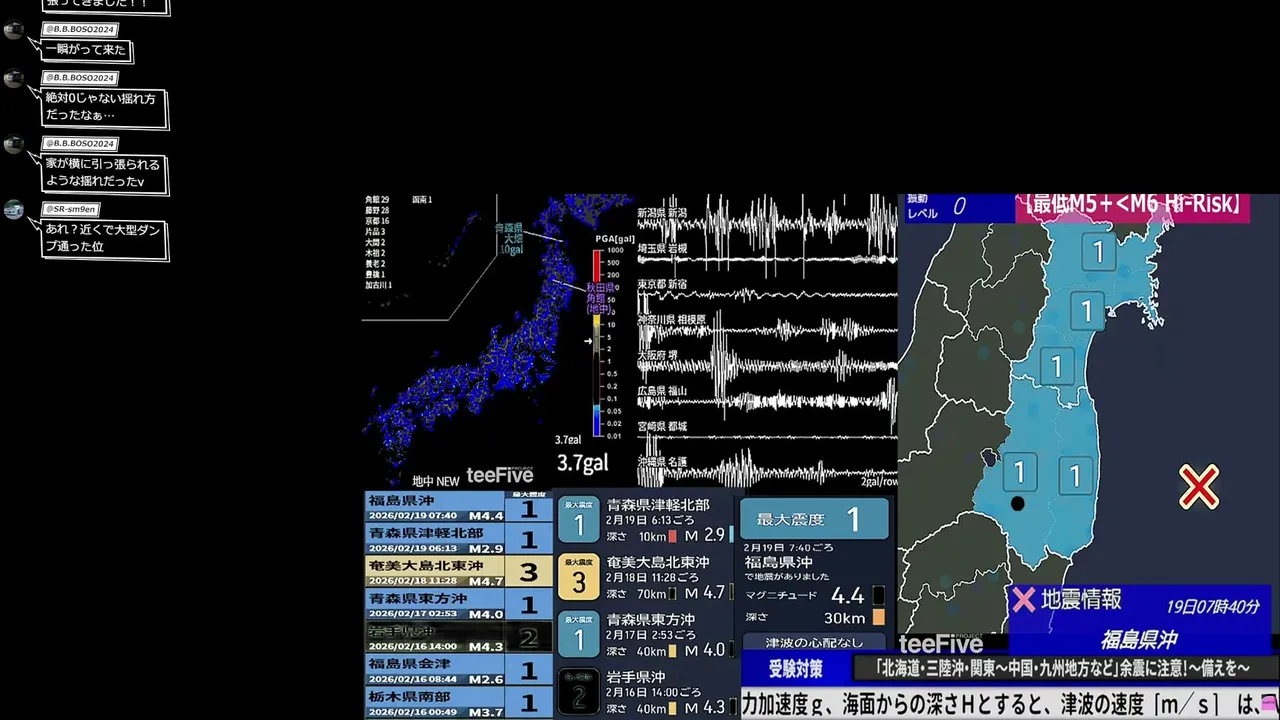Viewport: 1280px width, 720px height.
Task: Click intensity 1 badge nearest the red X
Action: pyautogui.click(x=1076, y=475)
